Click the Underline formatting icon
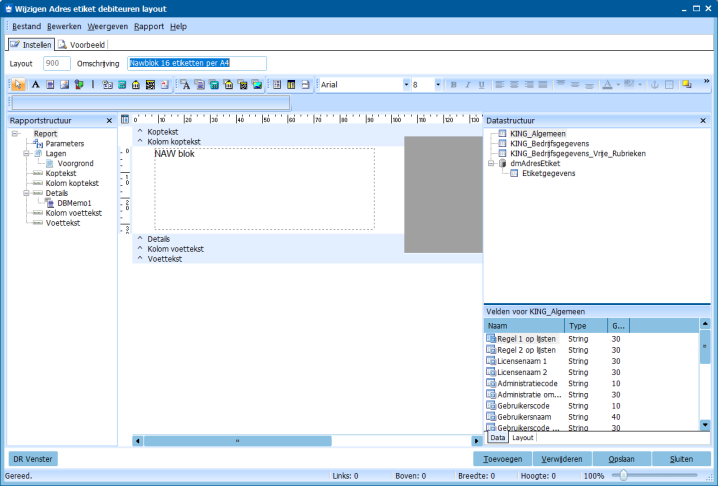 click(x=482, y=85)
